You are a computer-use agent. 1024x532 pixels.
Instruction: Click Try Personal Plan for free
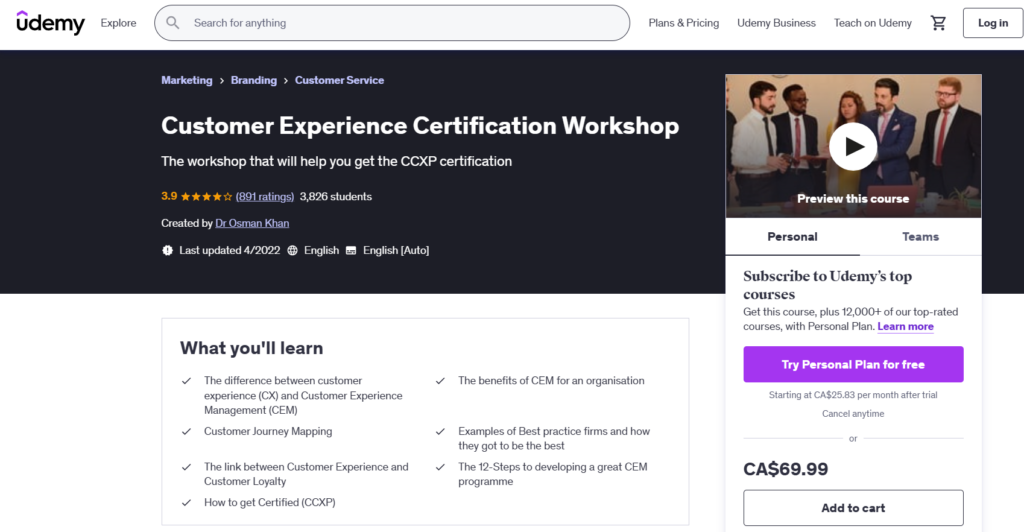(853, 364)
